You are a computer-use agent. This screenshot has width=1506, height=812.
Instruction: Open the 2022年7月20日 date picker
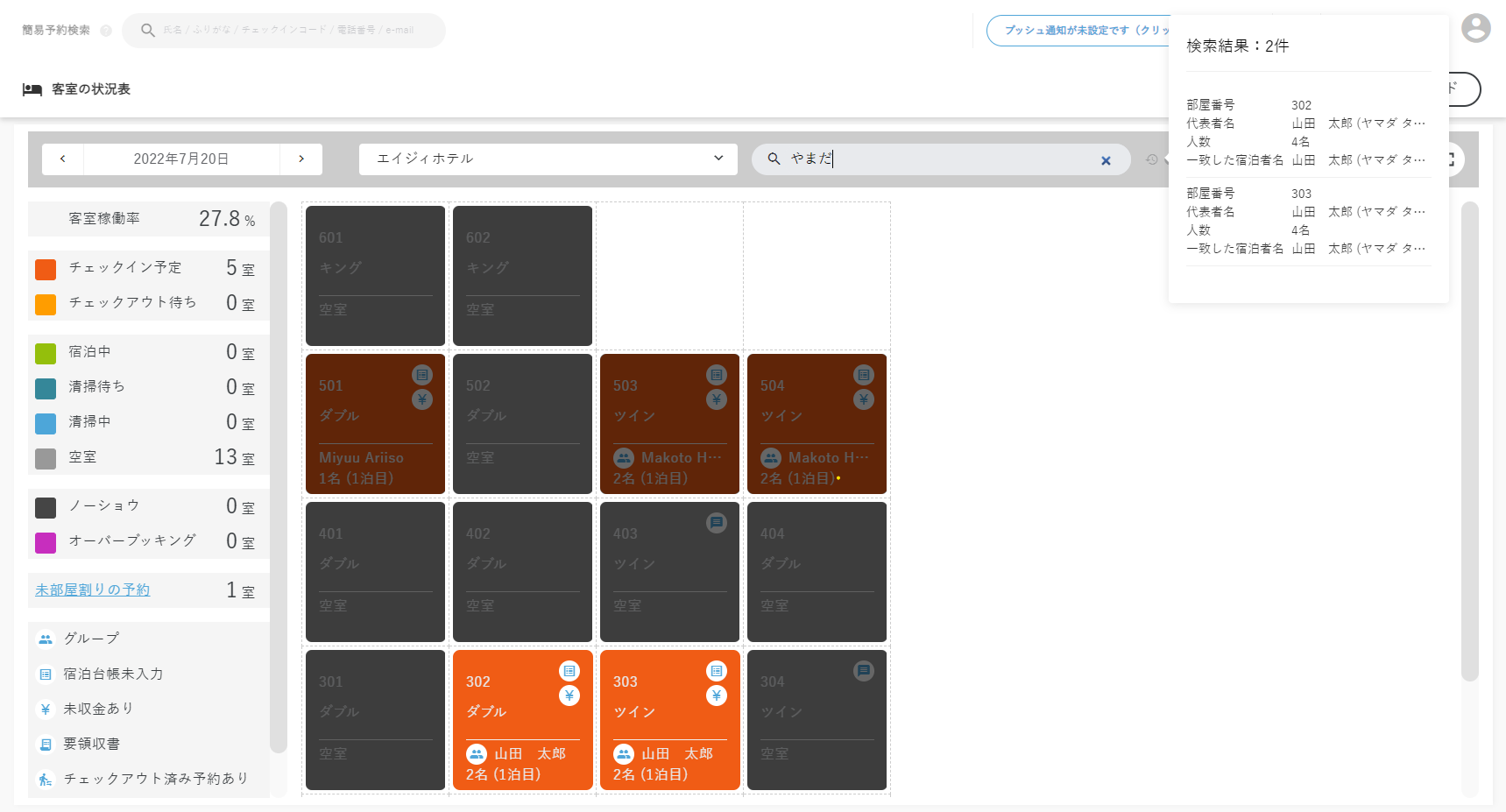(x=181, y=159)
